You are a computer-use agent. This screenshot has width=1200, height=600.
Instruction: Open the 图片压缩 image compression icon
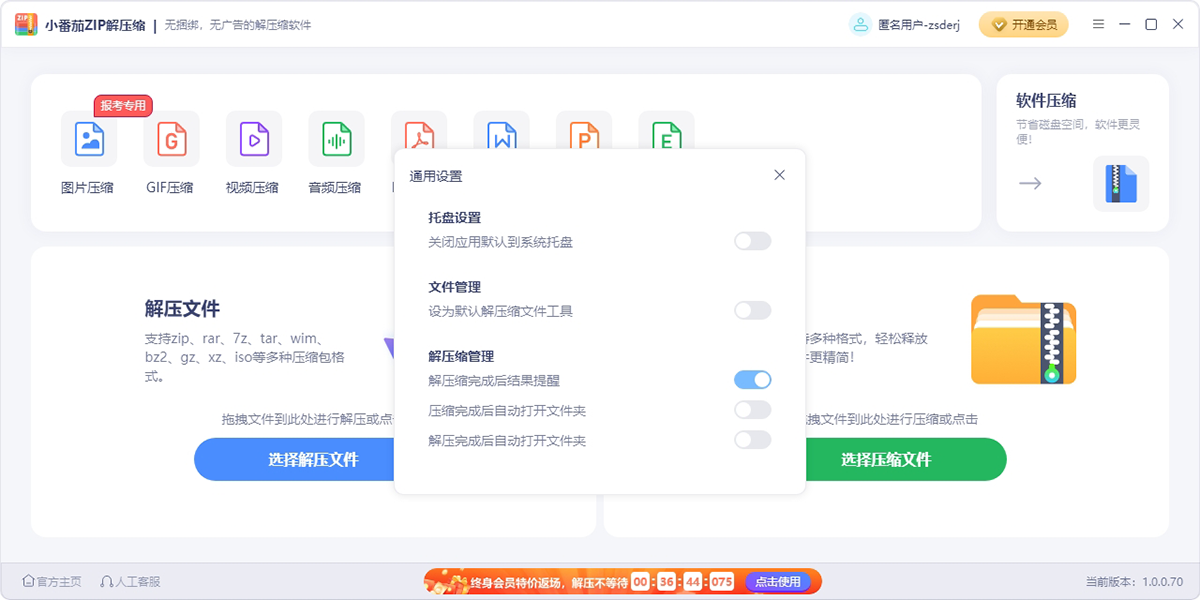(x=89, y=139)
